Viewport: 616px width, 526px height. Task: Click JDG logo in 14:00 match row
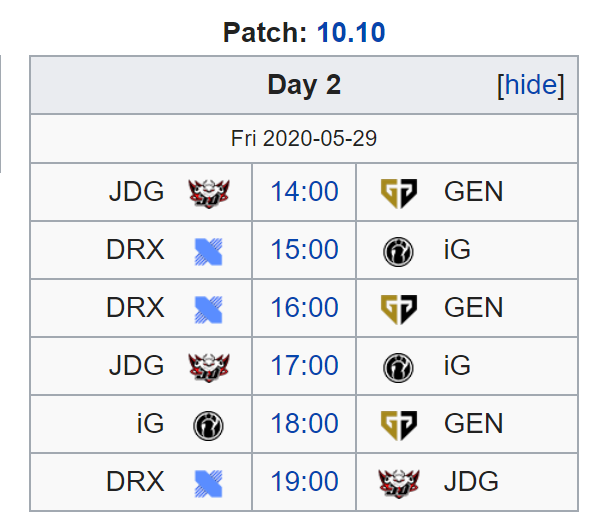[209, 193]
